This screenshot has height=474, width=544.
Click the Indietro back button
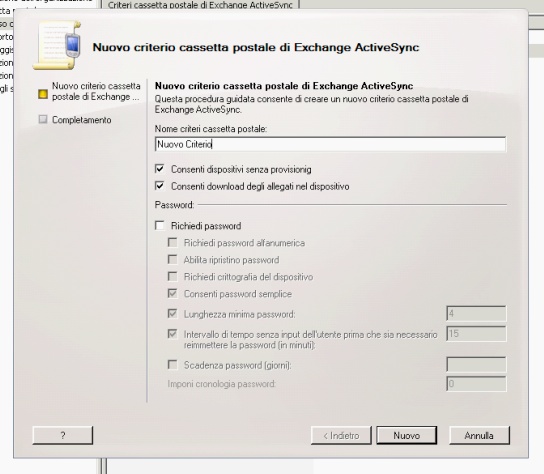point(341,435)
